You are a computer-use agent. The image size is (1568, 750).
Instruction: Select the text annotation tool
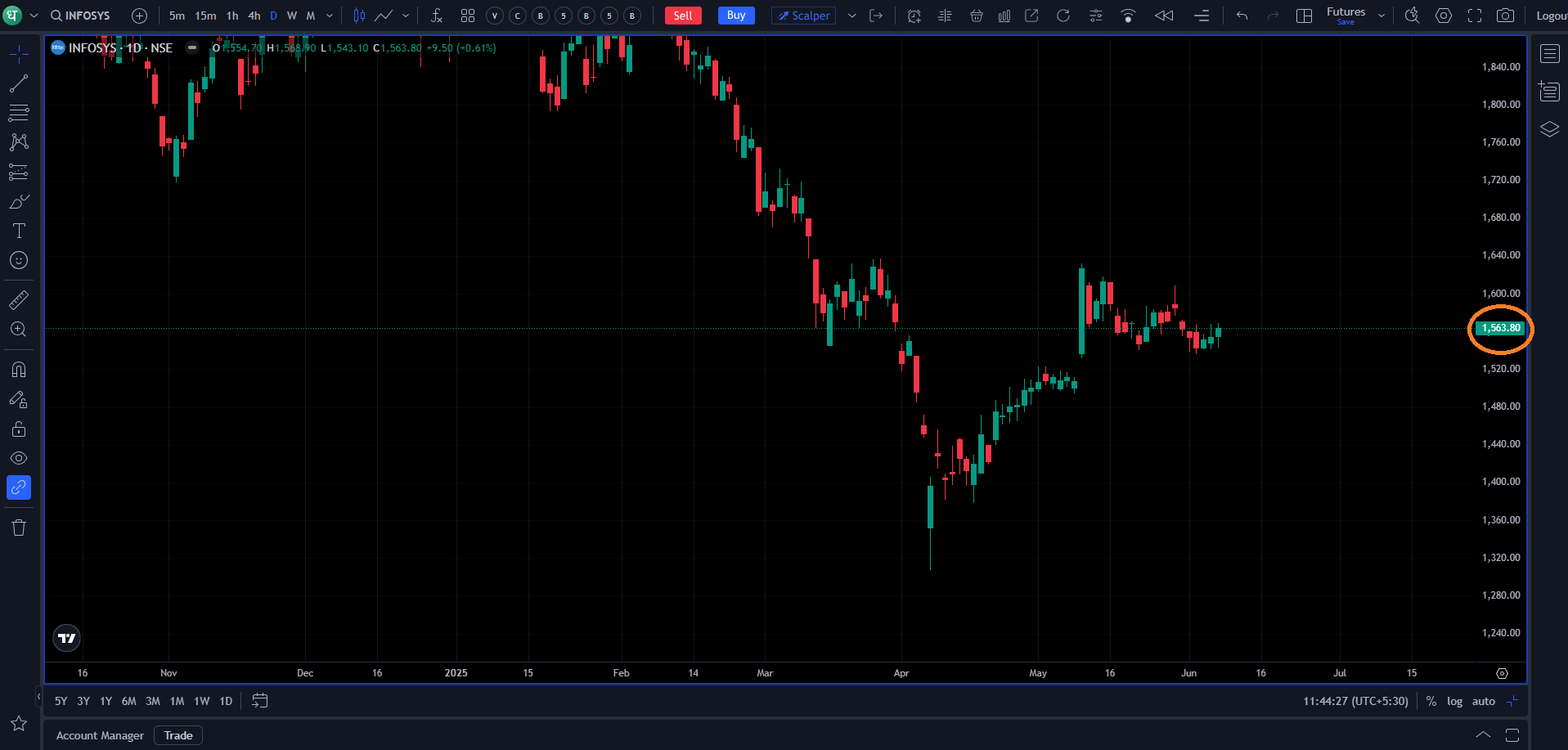tap(19, 231)
